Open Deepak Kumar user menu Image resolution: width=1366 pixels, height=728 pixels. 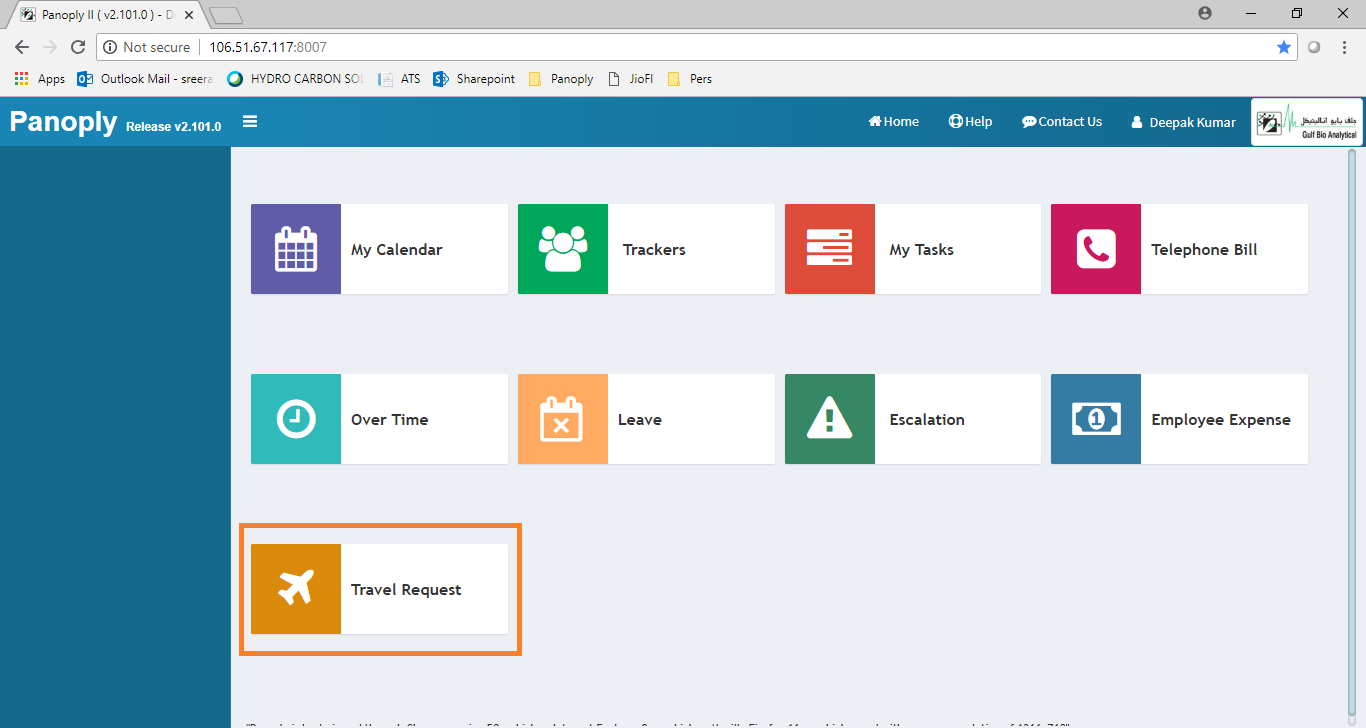pos(1184,122)
